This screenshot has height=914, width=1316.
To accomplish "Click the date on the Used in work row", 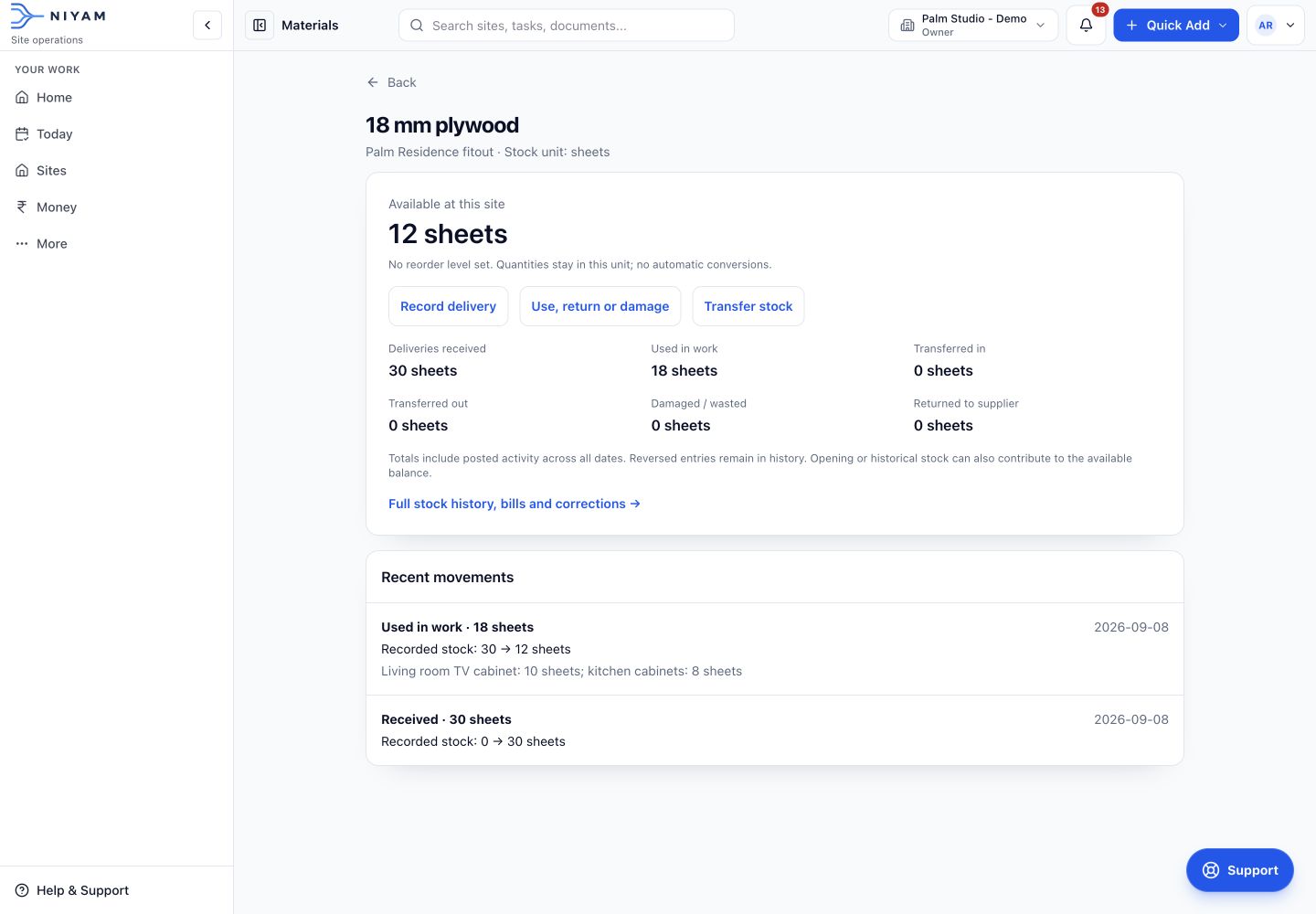I will [x=1131, y=627].
